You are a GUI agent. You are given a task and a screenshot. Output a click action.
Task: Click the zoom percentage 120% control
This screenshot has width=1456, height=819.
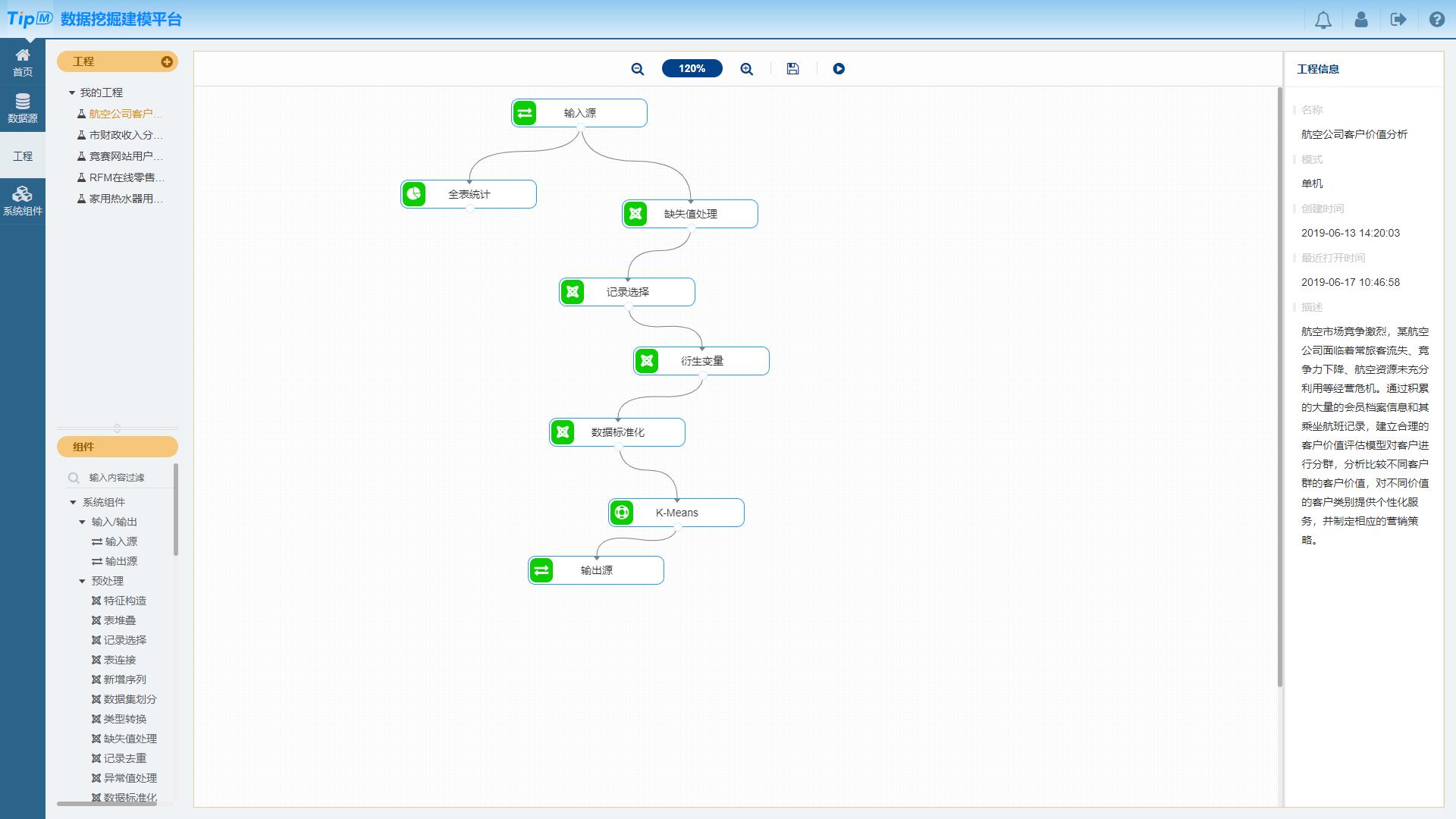coord(691,68)
